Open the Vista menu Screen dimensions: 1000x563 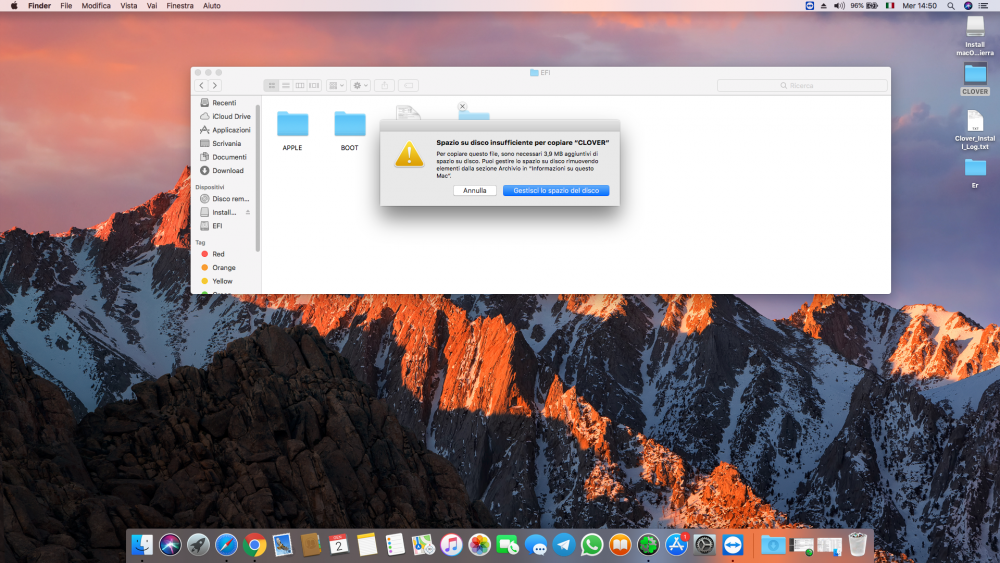129,6
